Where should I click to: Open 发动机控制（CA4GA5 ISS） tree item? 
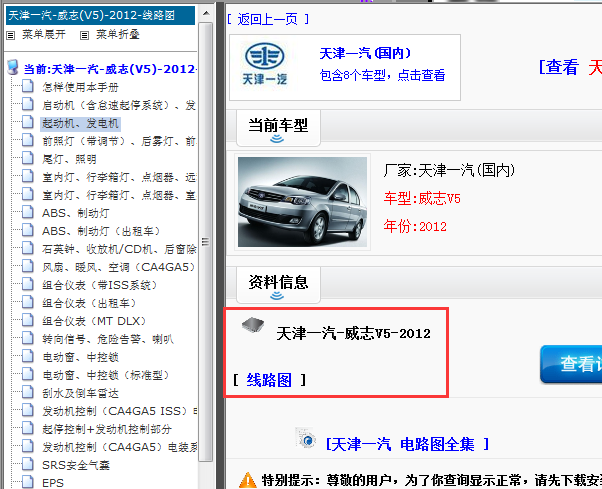tap(119, 411)
